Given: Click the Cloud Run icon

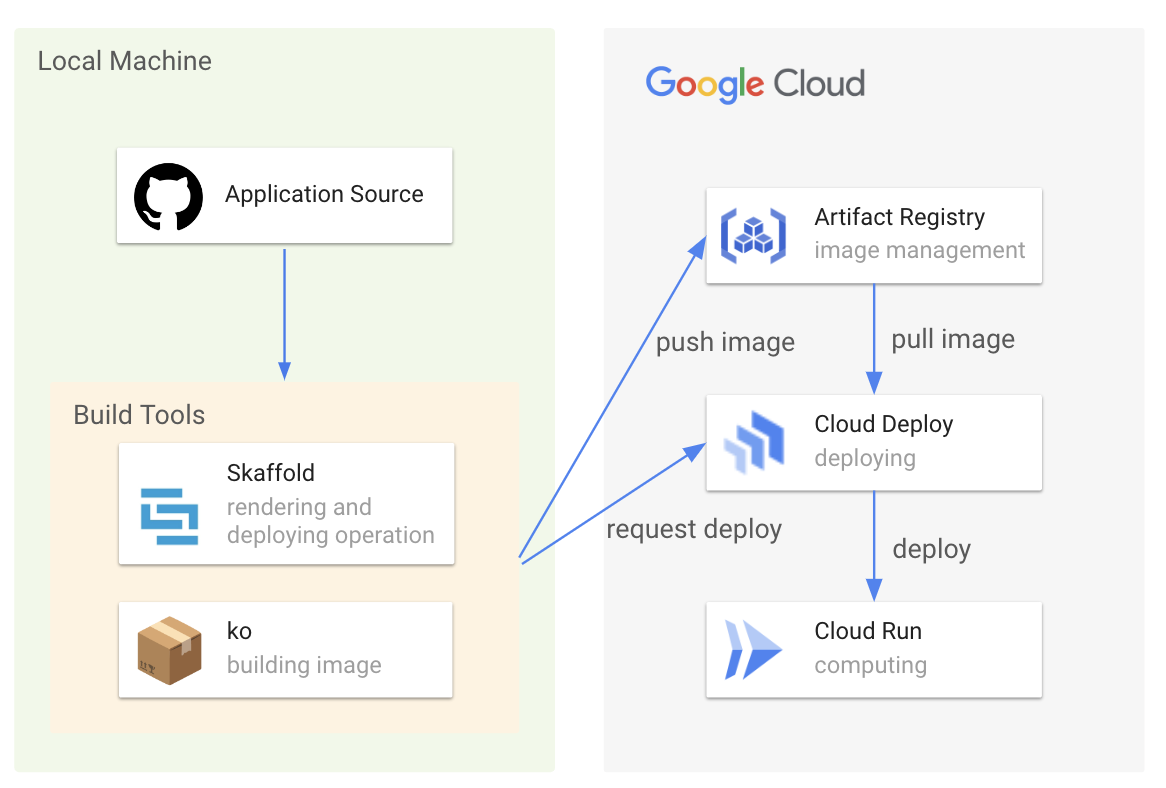Looking at the screenshot, I should click(753, 650).
